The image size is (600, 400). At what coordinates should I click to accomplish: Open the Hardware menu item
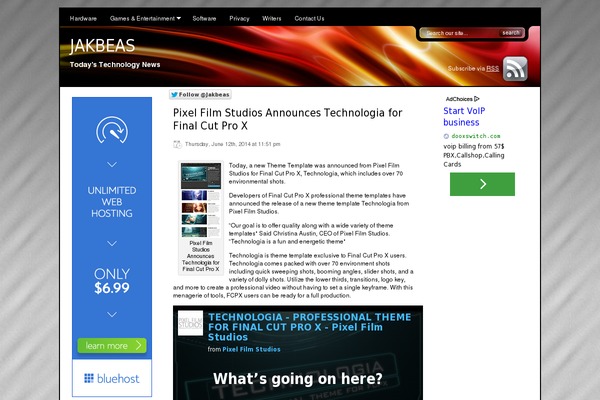pos(83,18)
